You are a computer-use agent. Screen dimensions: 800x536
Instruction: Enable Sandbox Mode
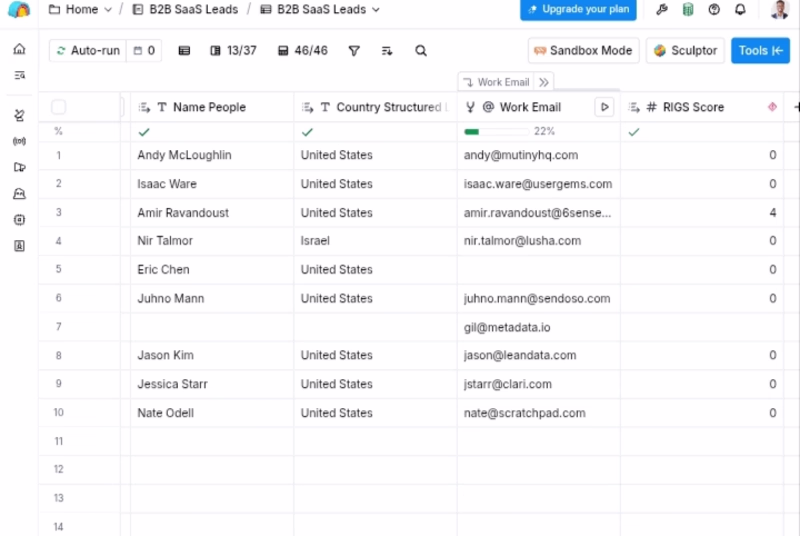click(583, 50)
